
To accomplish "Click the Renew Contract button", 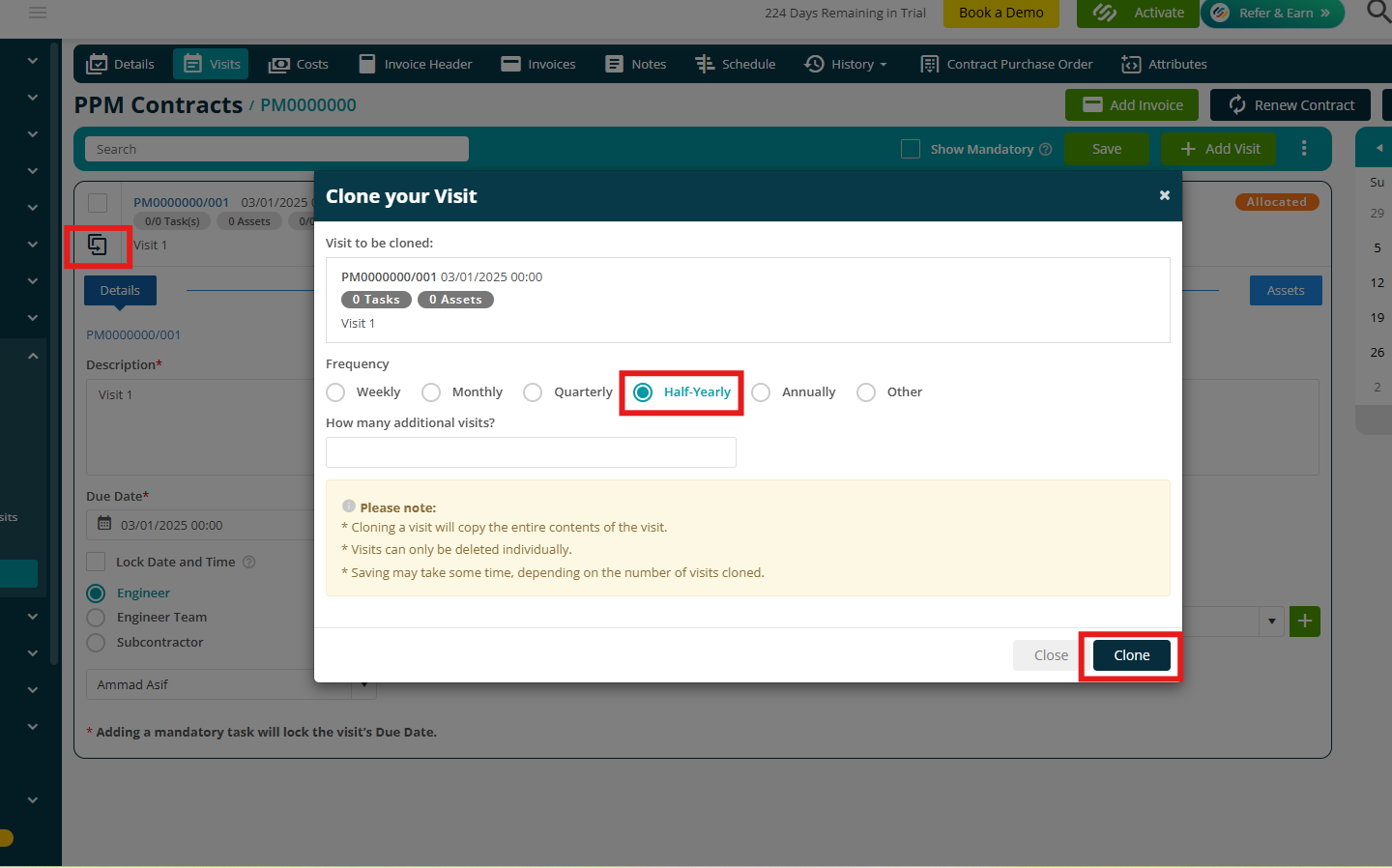I will click(1290, 105).
